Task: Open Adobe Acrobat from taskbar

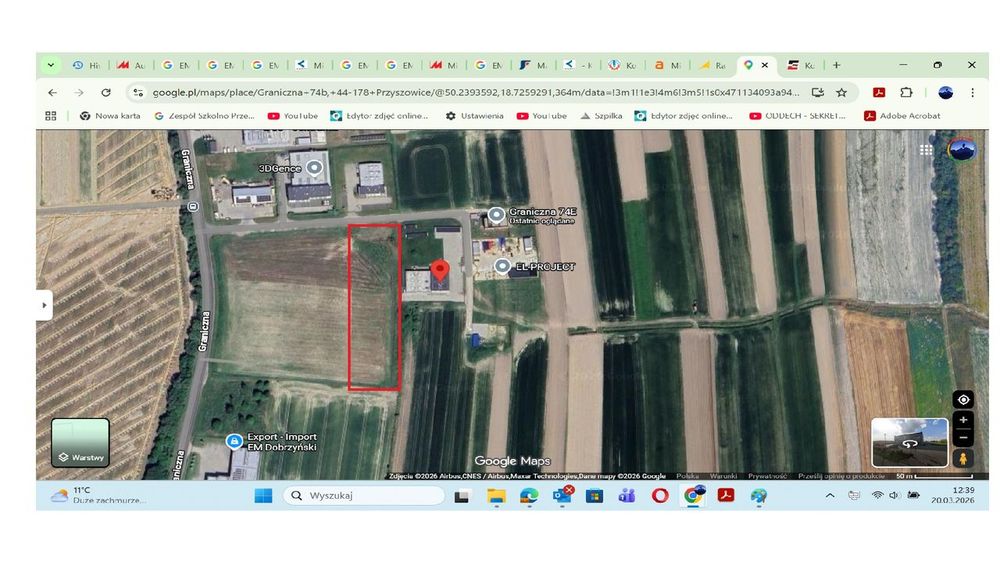Action: pyautogui.click(x=726, y=495)
